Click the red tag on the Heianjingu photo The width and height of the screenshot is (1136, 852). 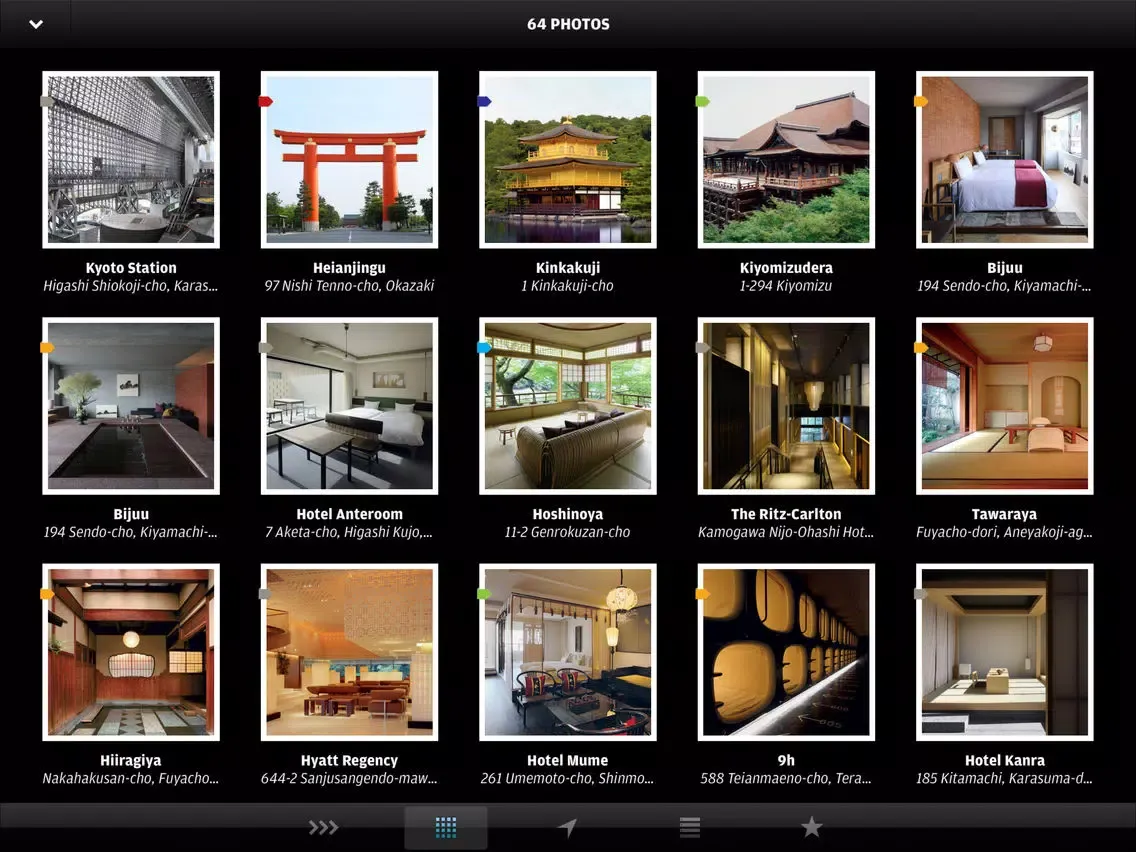pos(266,101)
